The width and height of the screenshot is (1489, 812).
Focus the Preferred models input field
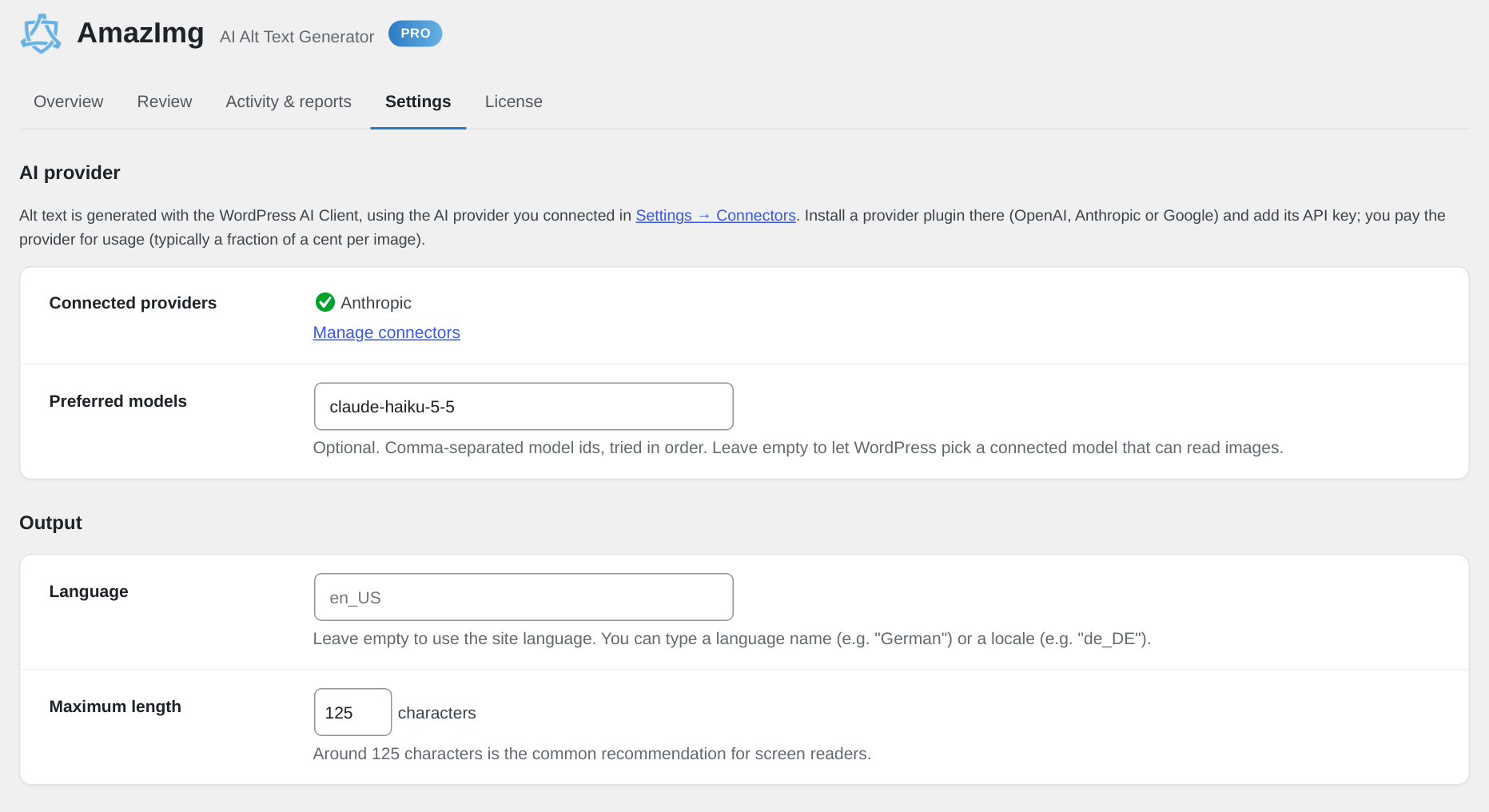pos(524,406)
